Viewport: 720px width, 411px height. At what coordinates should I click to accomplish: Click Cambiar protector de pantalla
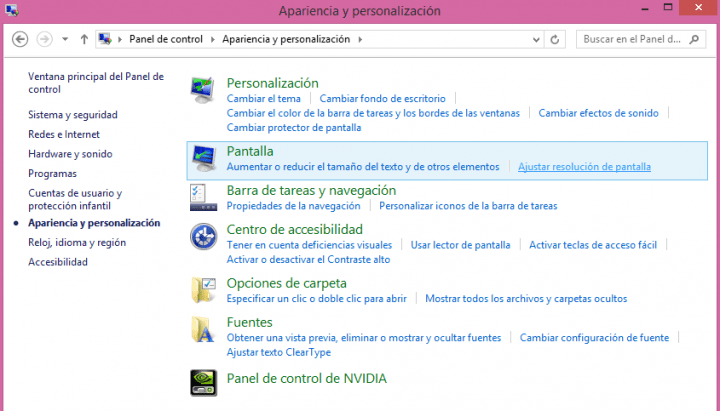pos(294,128)
